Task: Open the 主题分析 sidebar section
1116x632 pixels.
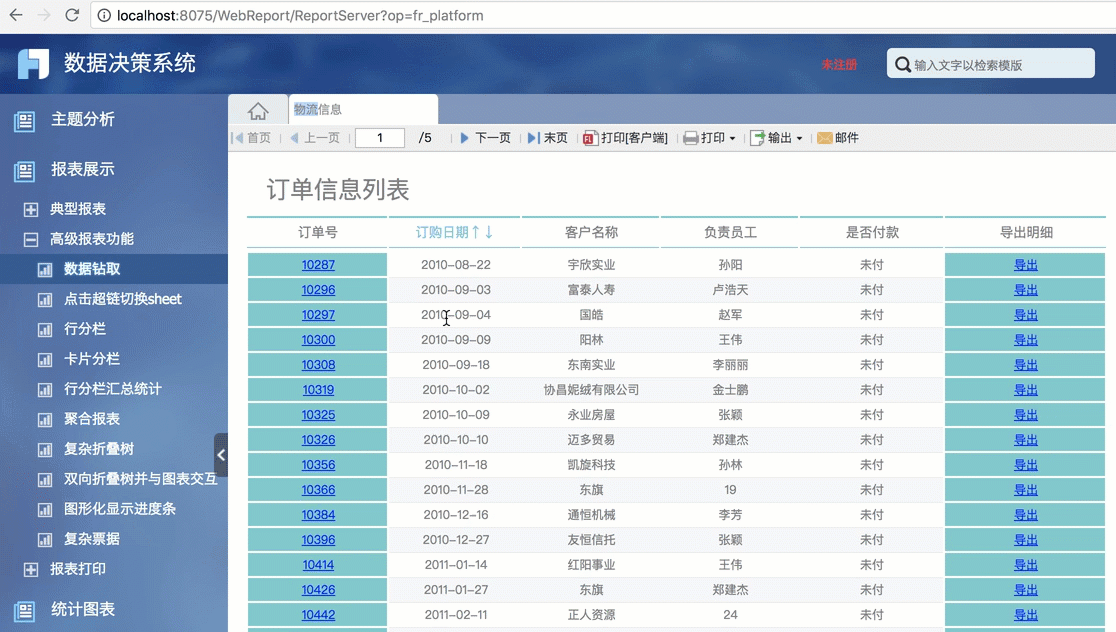Action: click(x=82, y=119)
